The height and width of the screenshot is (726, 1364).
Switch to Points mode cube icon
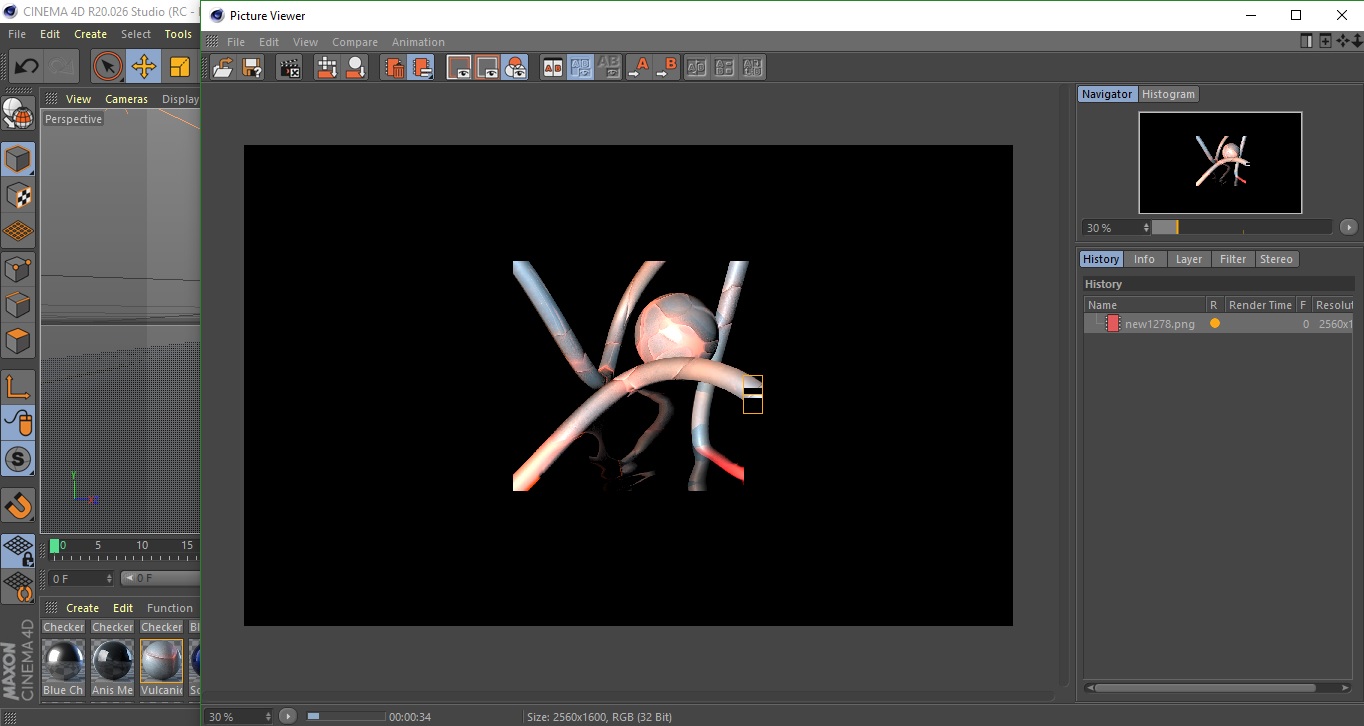(x=18, y=269)
